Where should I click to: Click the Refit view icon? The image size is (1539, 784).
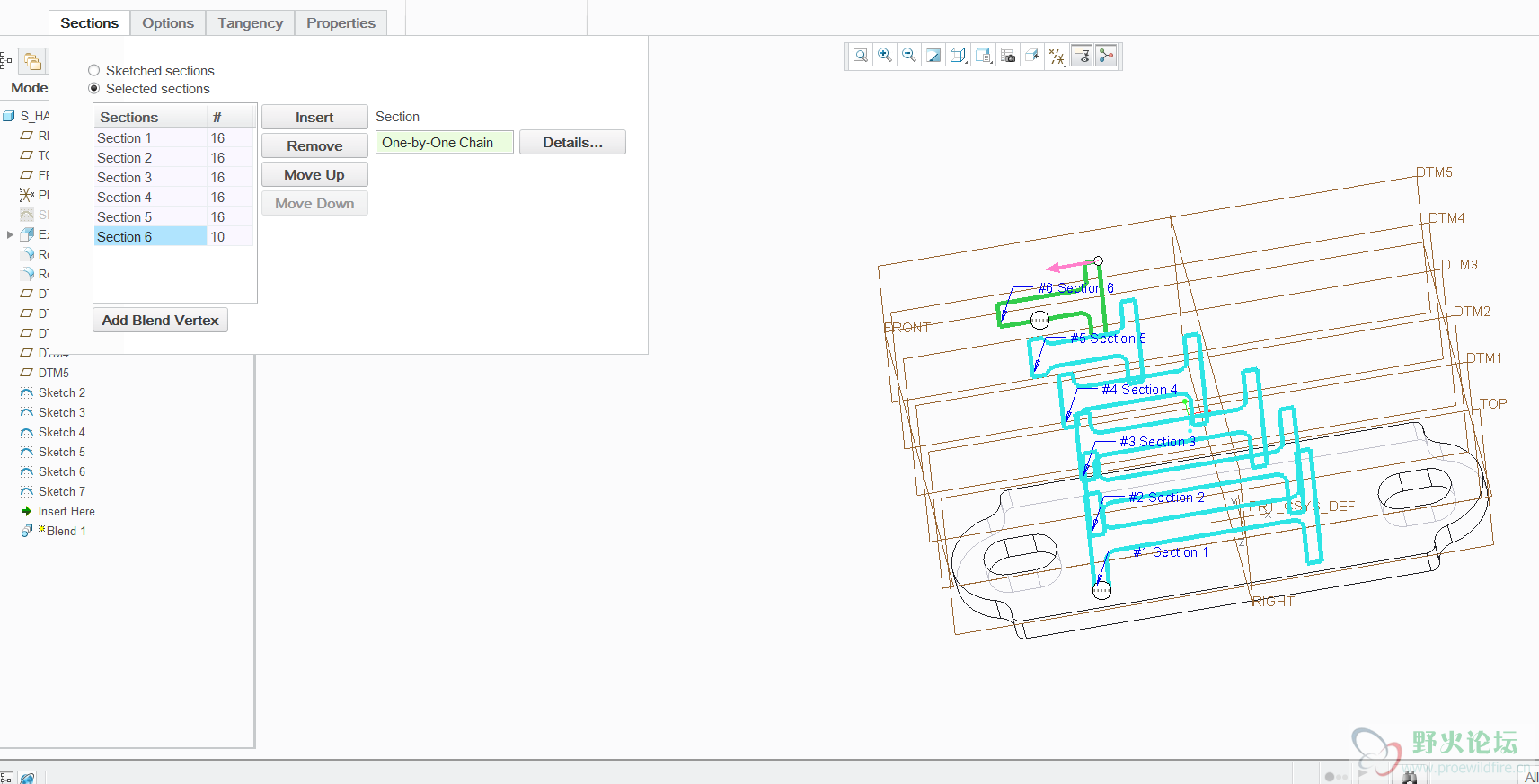[861, 56]
